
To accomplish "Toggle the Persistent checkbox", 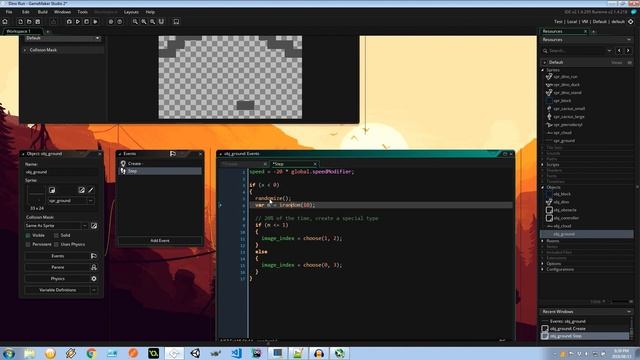I will pyautogui.click(x=28, y=244).
